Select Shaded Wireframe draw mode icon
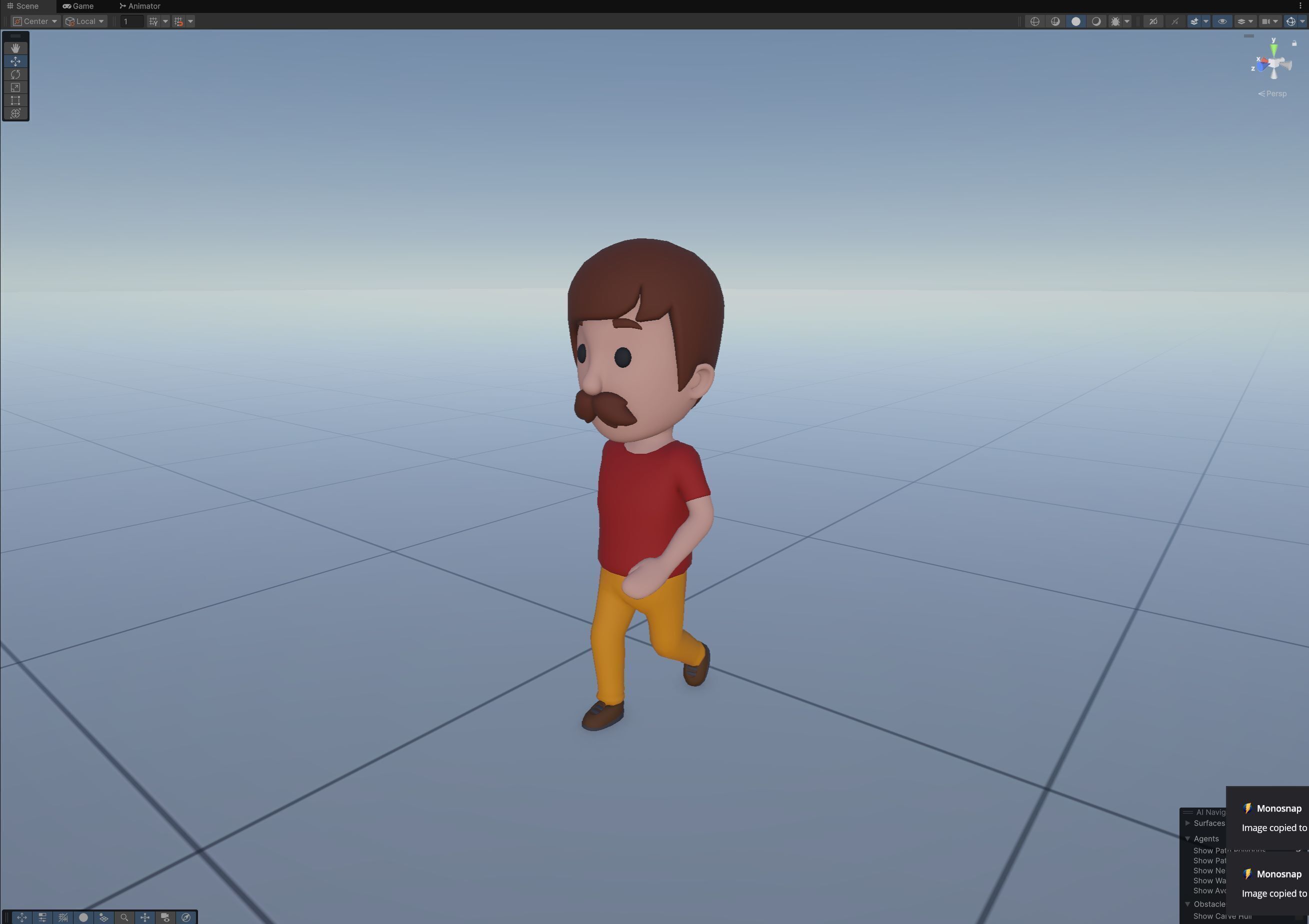This screenshot has width=1309, height=924. (1055, 21)
